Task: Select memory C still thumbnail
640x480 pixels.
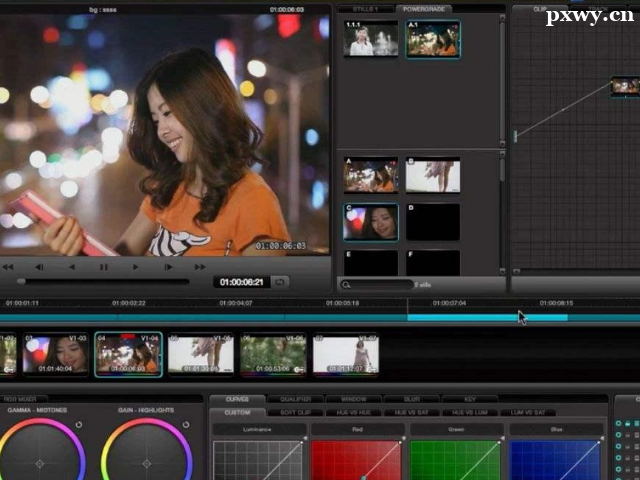Action: point(371,222)
